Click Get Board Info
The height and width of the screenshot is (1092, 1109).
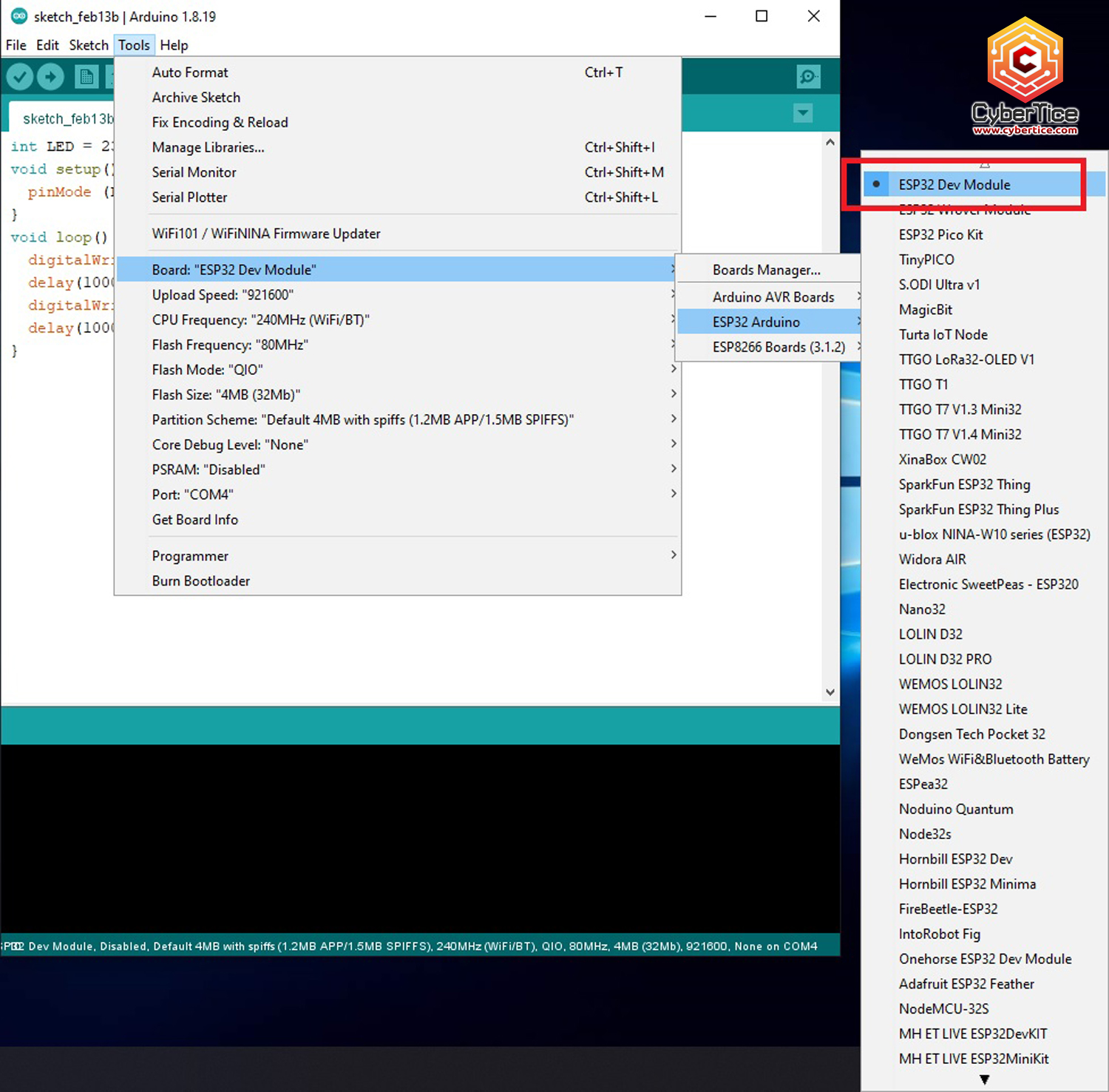pos(195,520)
